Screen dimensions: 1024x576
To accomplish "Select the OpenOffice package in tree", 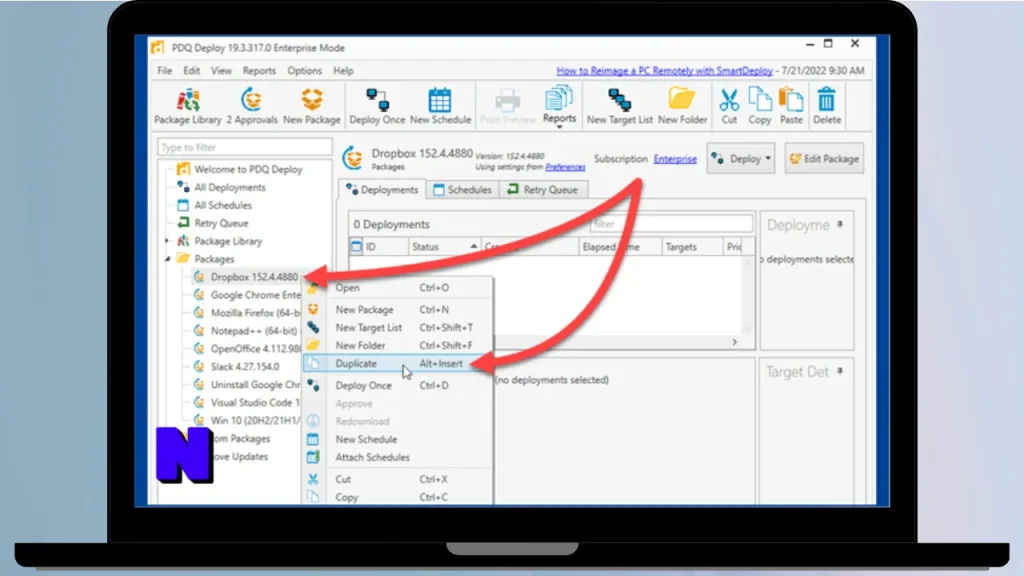I will (x=255, y=349).
